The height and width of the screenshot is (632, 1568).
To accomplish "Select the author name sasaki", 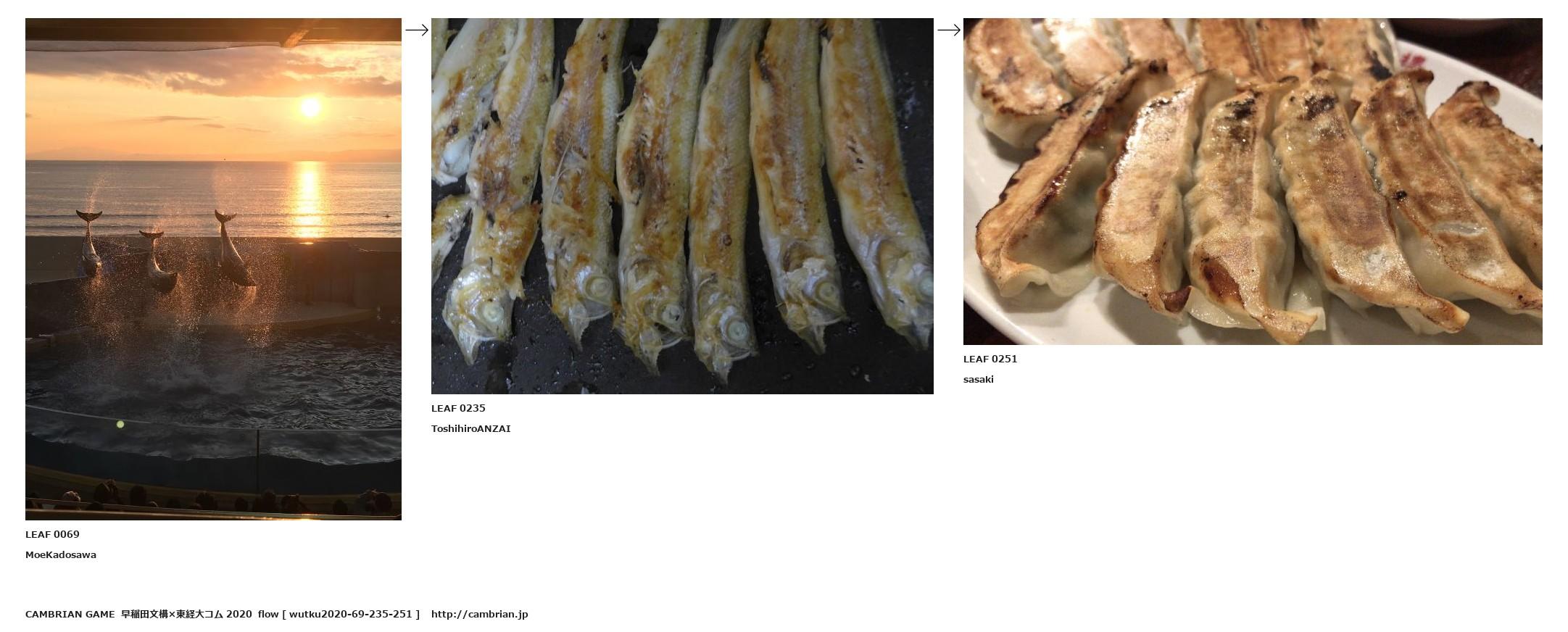I will click(x=979, y=379).
